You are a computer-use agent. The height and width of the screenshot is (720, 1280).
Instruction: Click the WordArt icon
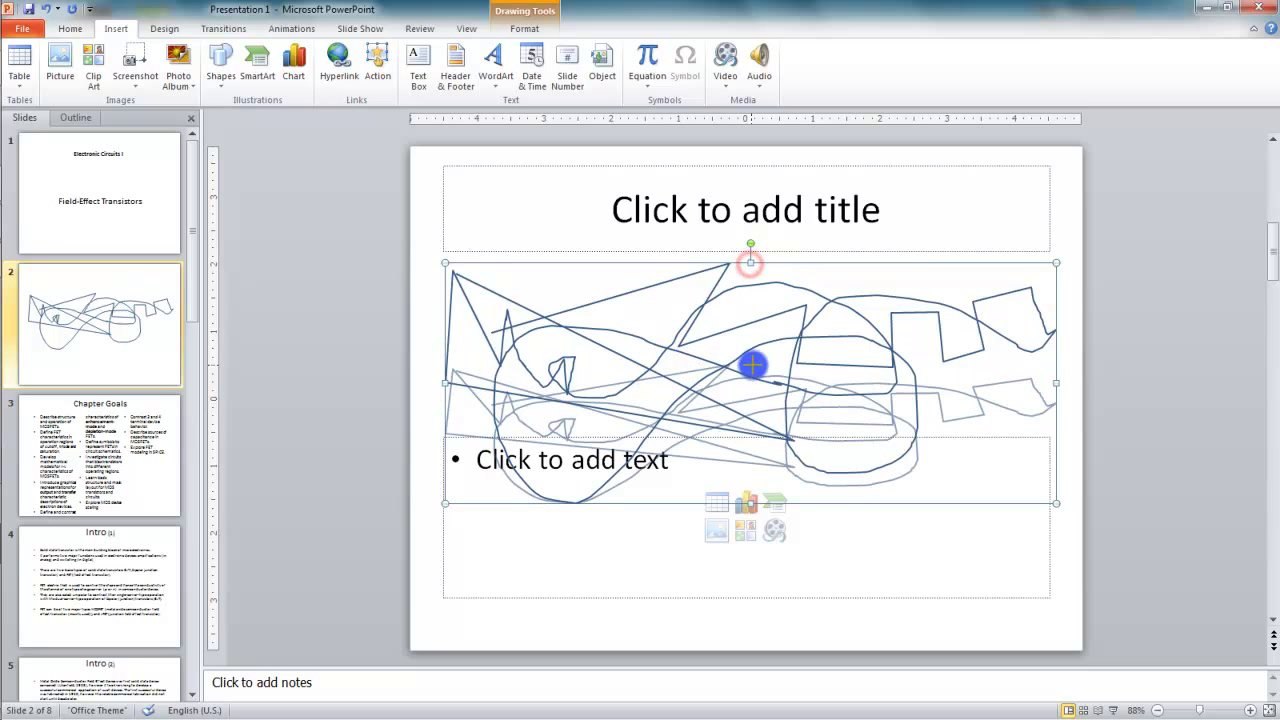coord(495,56)
